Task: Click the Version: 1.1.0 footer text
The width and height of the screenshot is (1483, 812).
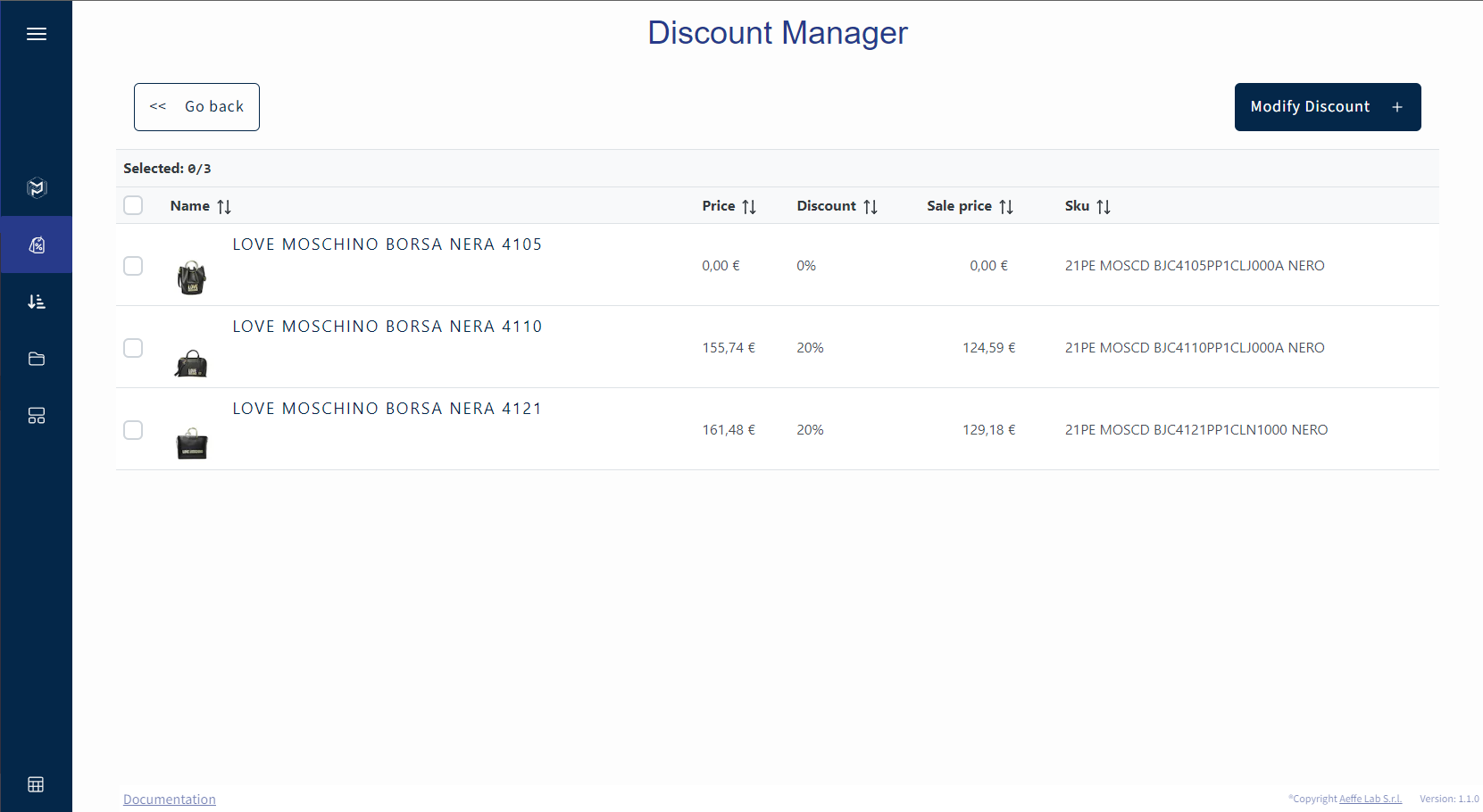Action: click(1449, 799)
